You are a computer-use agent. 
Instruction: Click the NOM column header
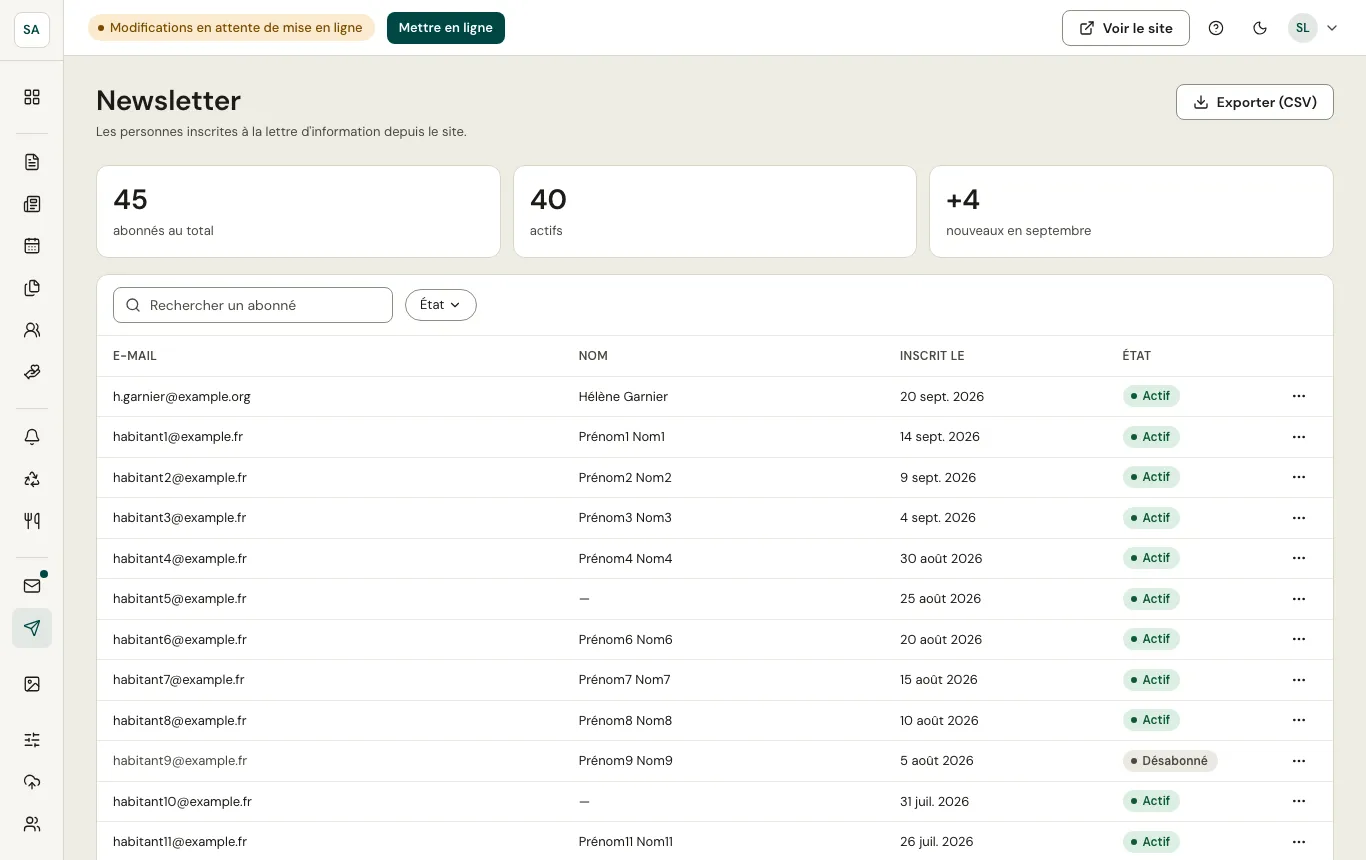pos(593,356)
